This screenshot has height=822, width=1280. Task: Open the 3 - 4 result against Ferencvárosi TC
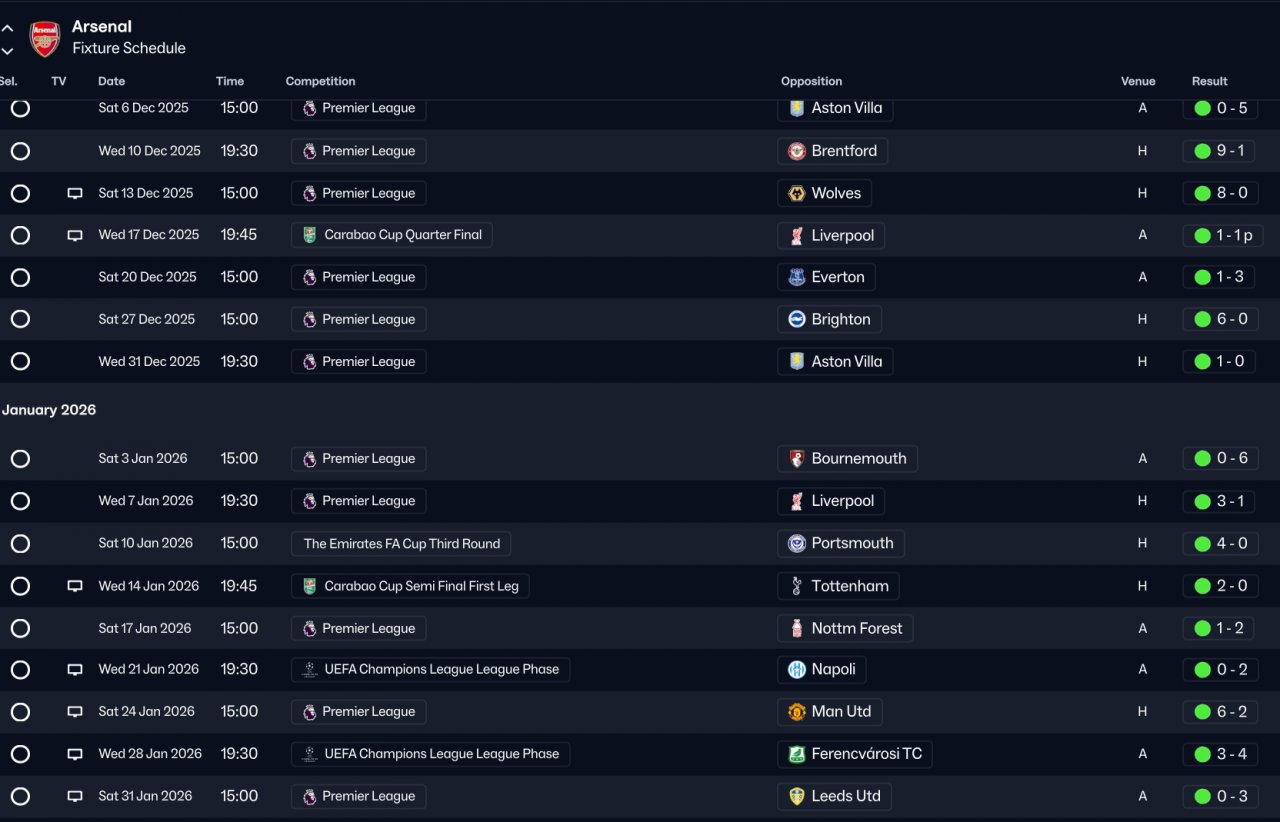point(1220,754)
